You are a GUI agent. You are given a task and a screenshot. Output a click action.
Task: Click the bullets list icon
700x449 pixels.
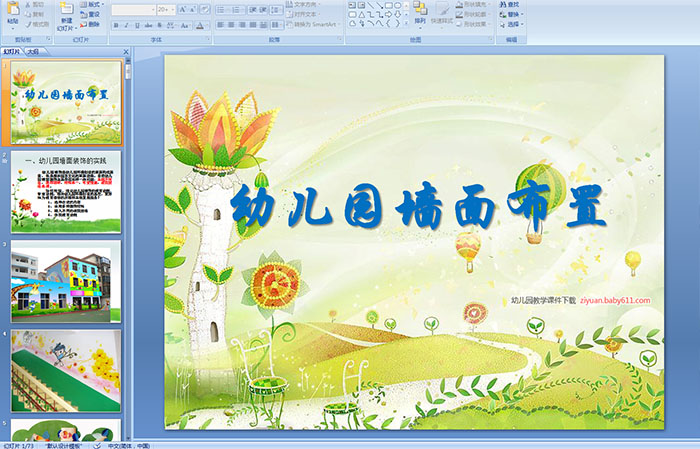pyautogui.click(x=221, y=10)
